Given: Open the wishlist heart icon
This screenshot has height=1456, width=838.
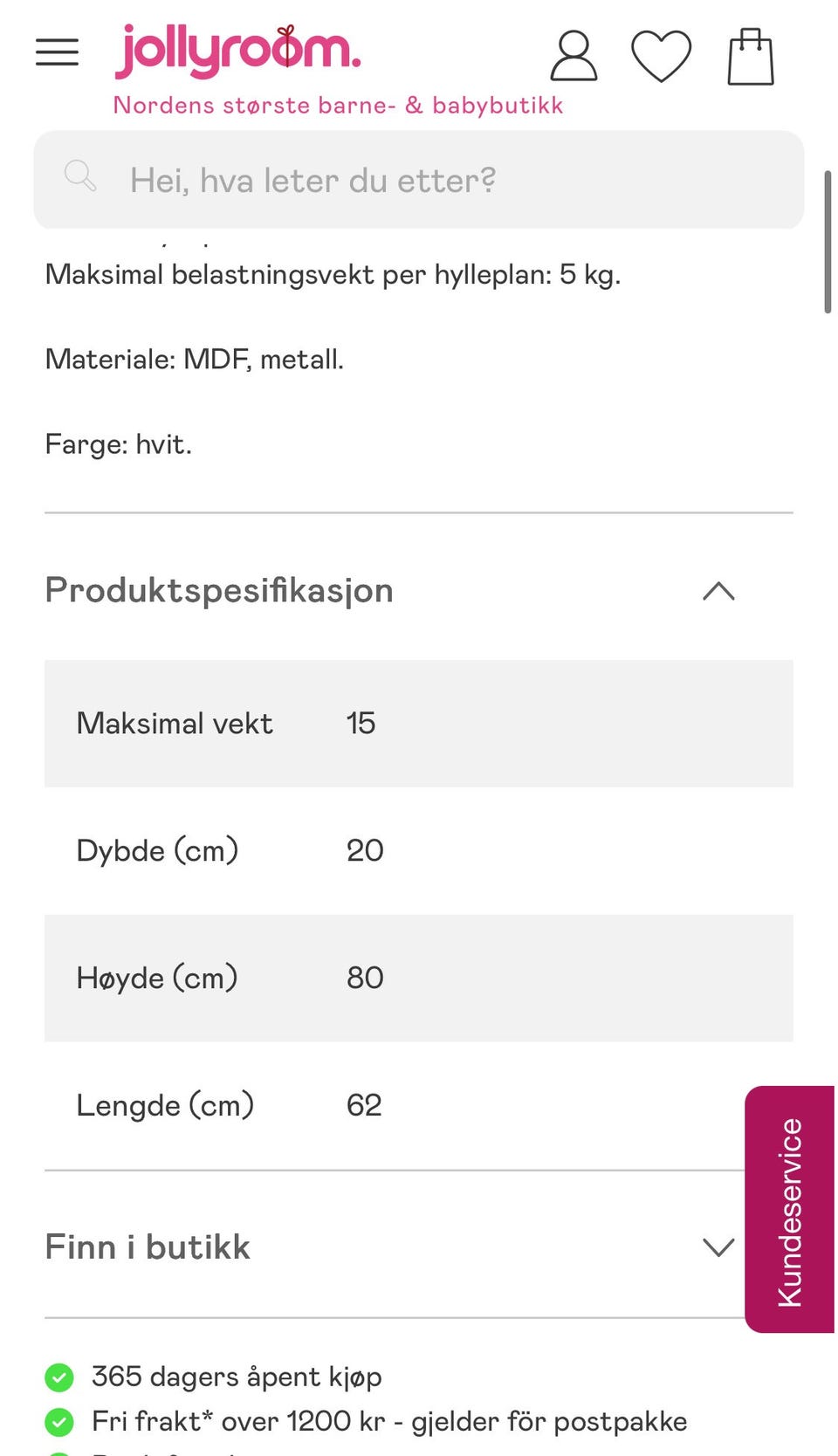Looking at the screenshot, I should coord(661,57).
